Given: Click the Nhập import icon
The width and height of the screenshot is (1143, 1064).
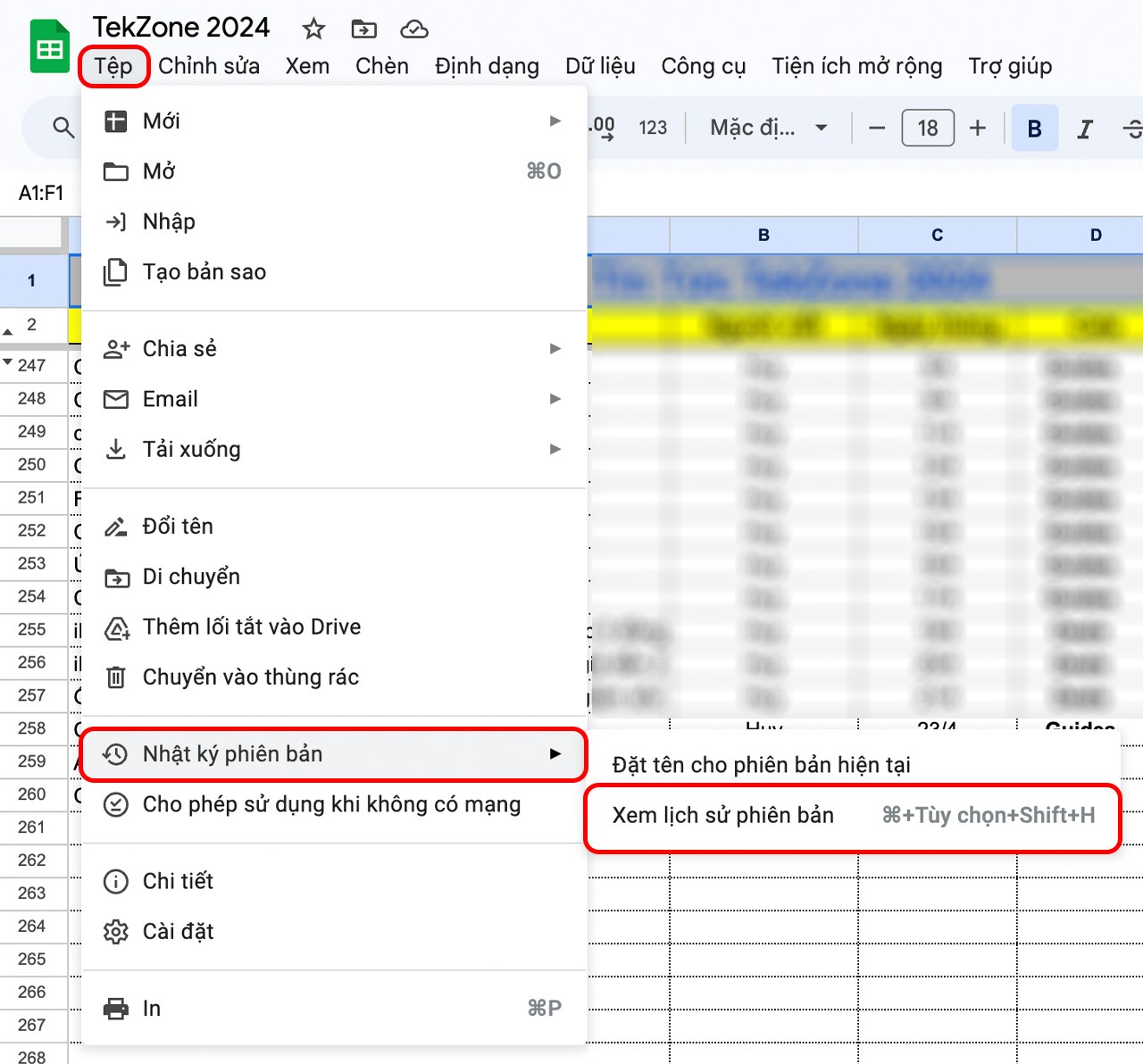Looking at the screenshot, I should click(x=116, y=221).
